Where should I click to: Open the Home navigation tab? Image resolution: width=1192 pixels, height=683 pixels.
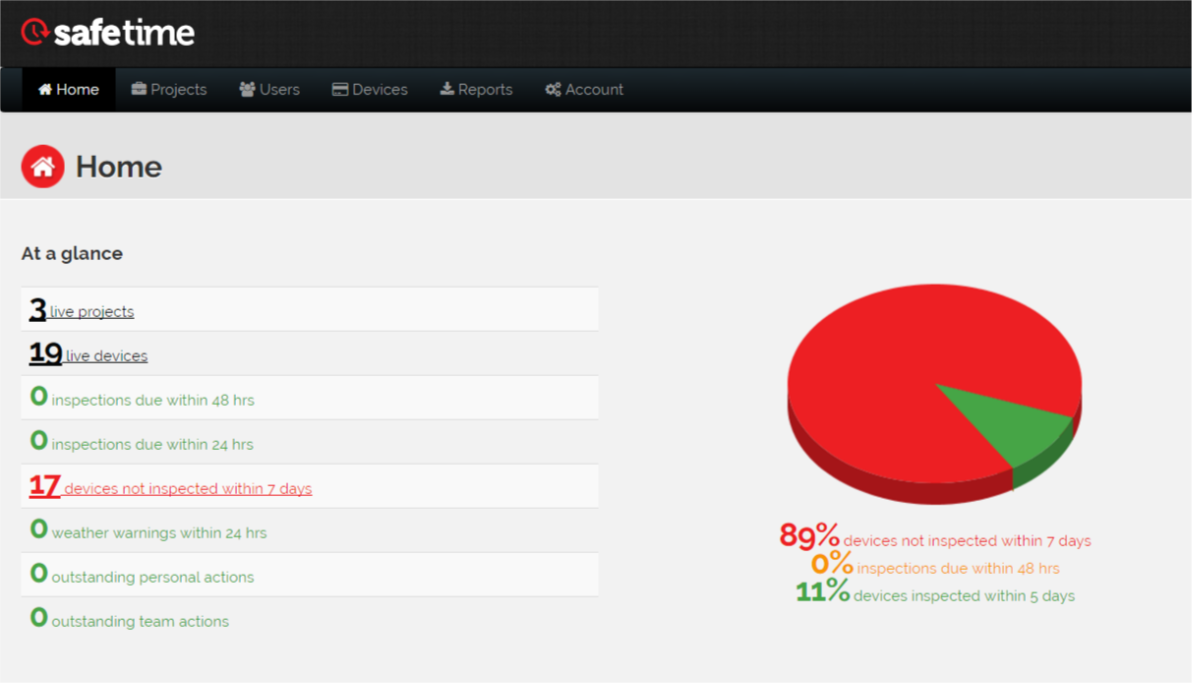click(x=68, y=90)
